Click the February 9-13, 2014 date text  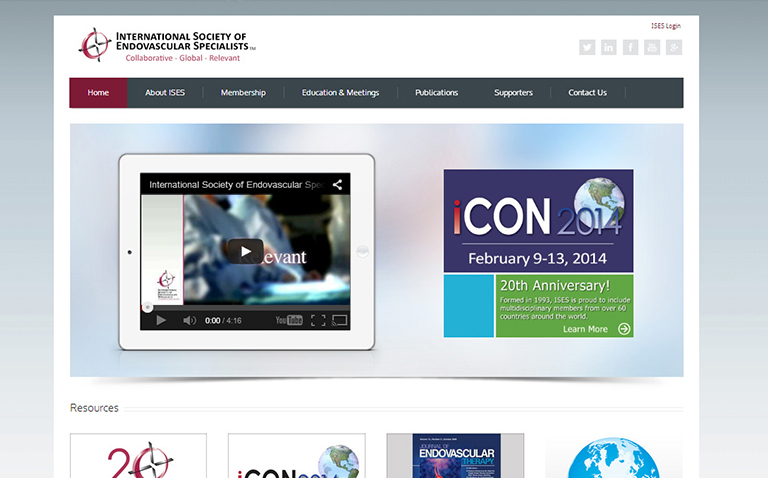pyautogui.click(x=537, y=259)
